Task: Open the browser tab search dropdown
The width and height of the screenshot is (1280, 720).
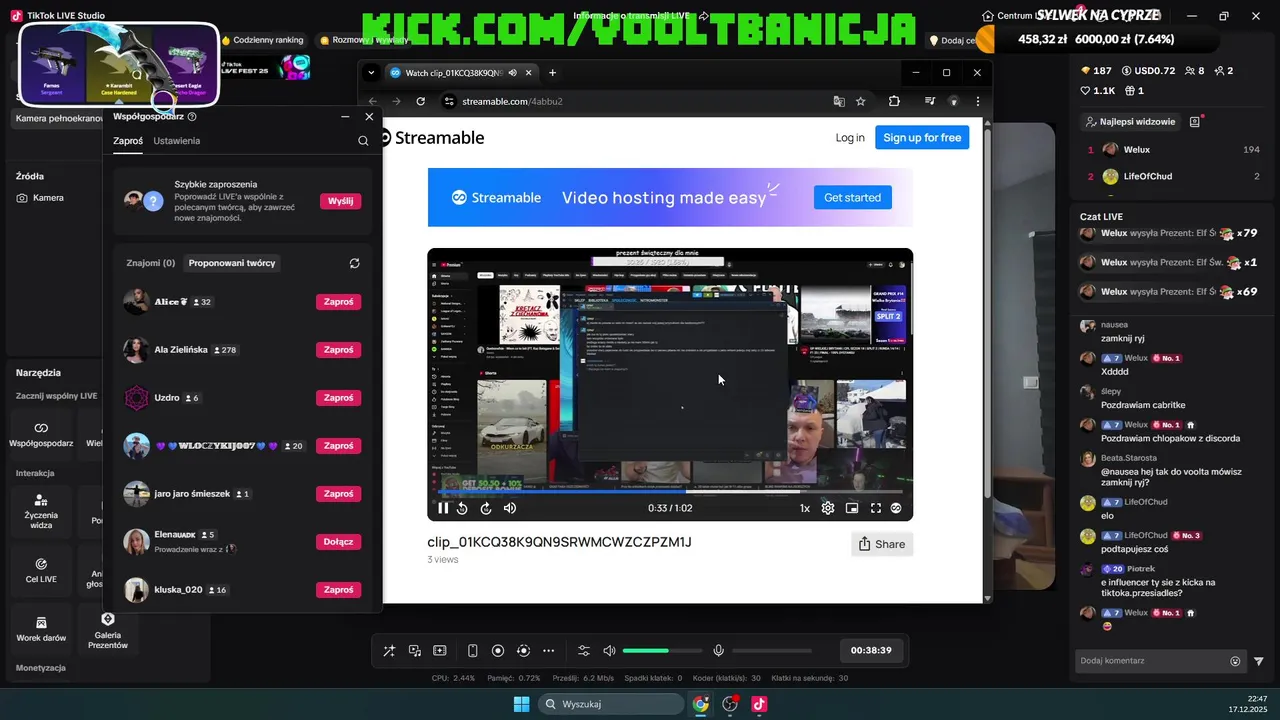Action: [371, 72]
